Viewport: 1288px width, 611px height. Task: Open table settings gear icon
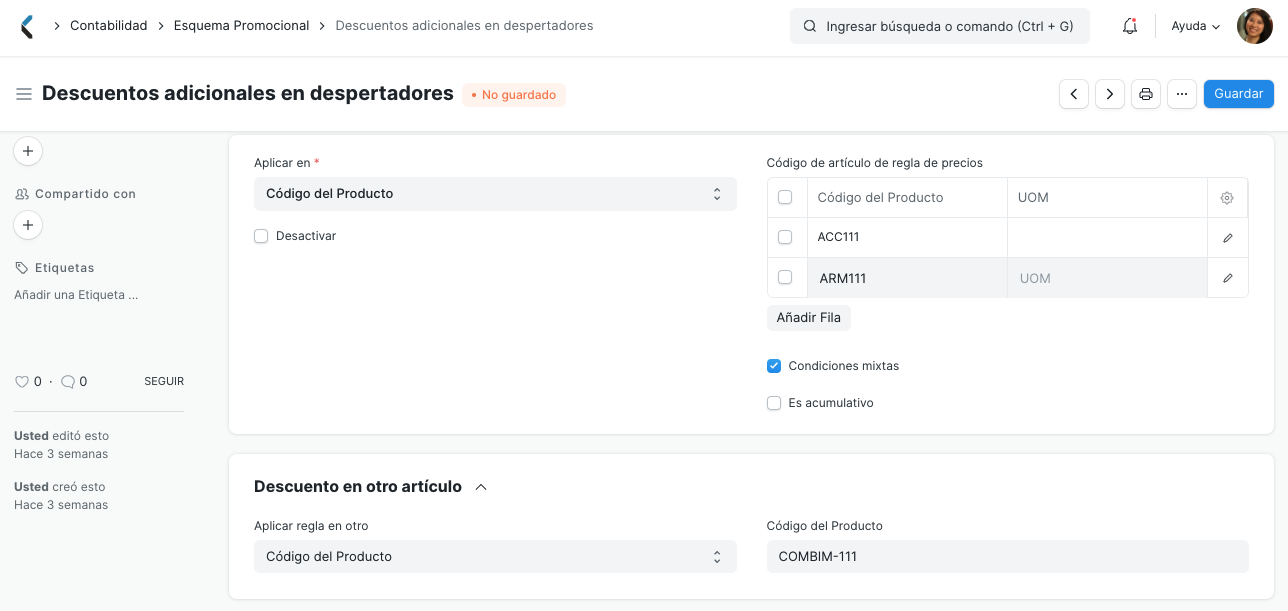click(x=1227, y=198)
